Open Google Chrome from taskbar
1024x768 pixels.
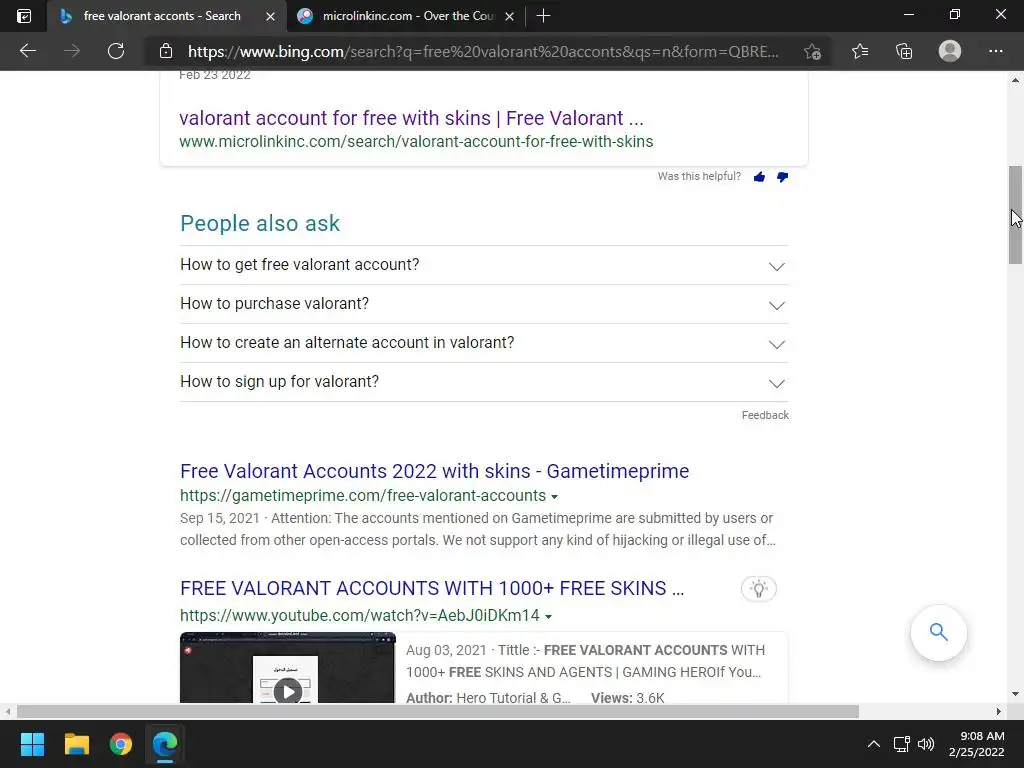[121, 744]
